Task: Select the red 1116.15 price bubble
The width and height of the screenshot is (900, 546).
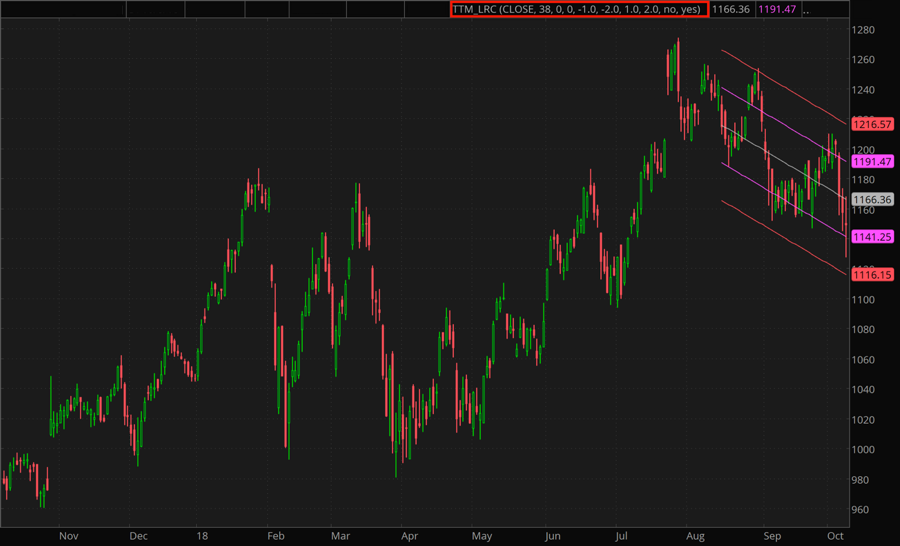Action: tap(872, 274)
